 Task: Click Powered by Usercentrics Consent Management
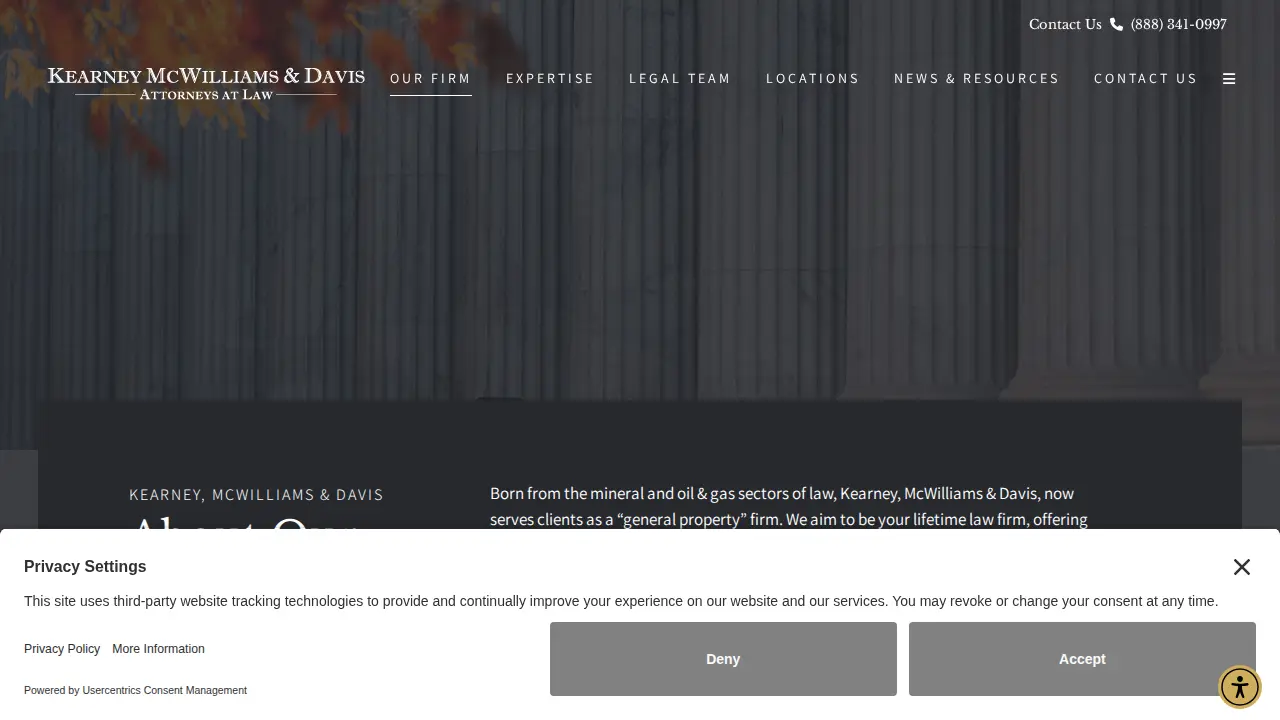[x=135, y=690]
